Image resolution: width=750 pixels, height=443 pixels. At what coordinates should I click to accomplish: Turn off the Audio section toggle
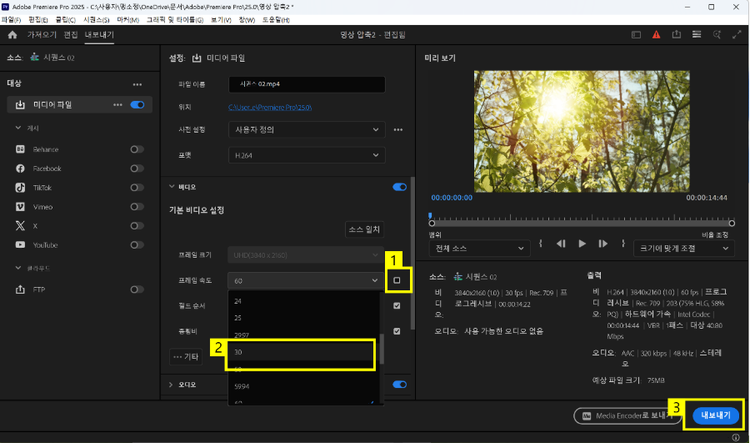click(x=399, y=385)
